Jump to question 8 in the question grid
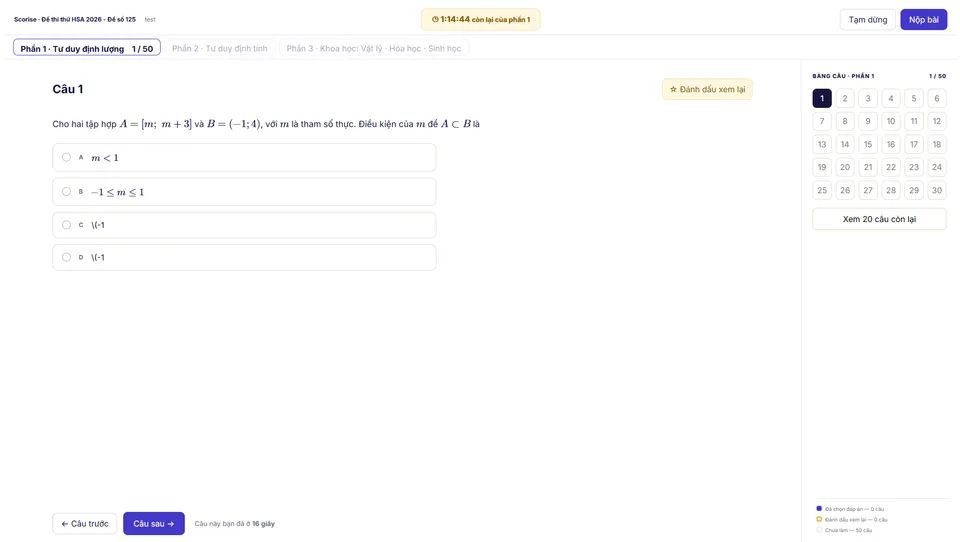 pos(845,121)
